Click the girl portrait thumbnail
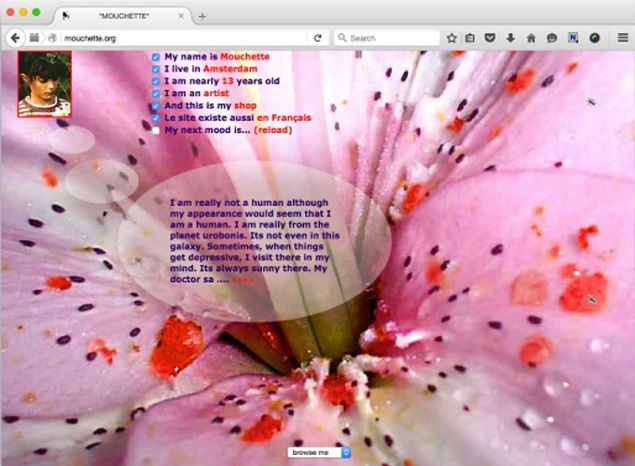The width and height of the screenshot is (635, 466). [x=45, y=84]
